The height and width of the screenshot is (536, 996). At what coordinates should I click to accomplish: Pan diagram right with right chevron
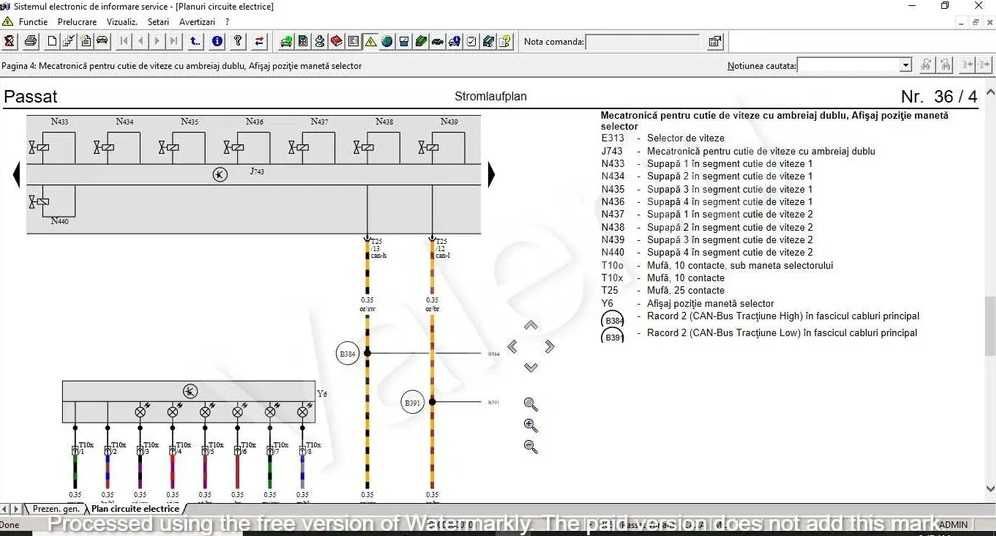pos(549,346)
